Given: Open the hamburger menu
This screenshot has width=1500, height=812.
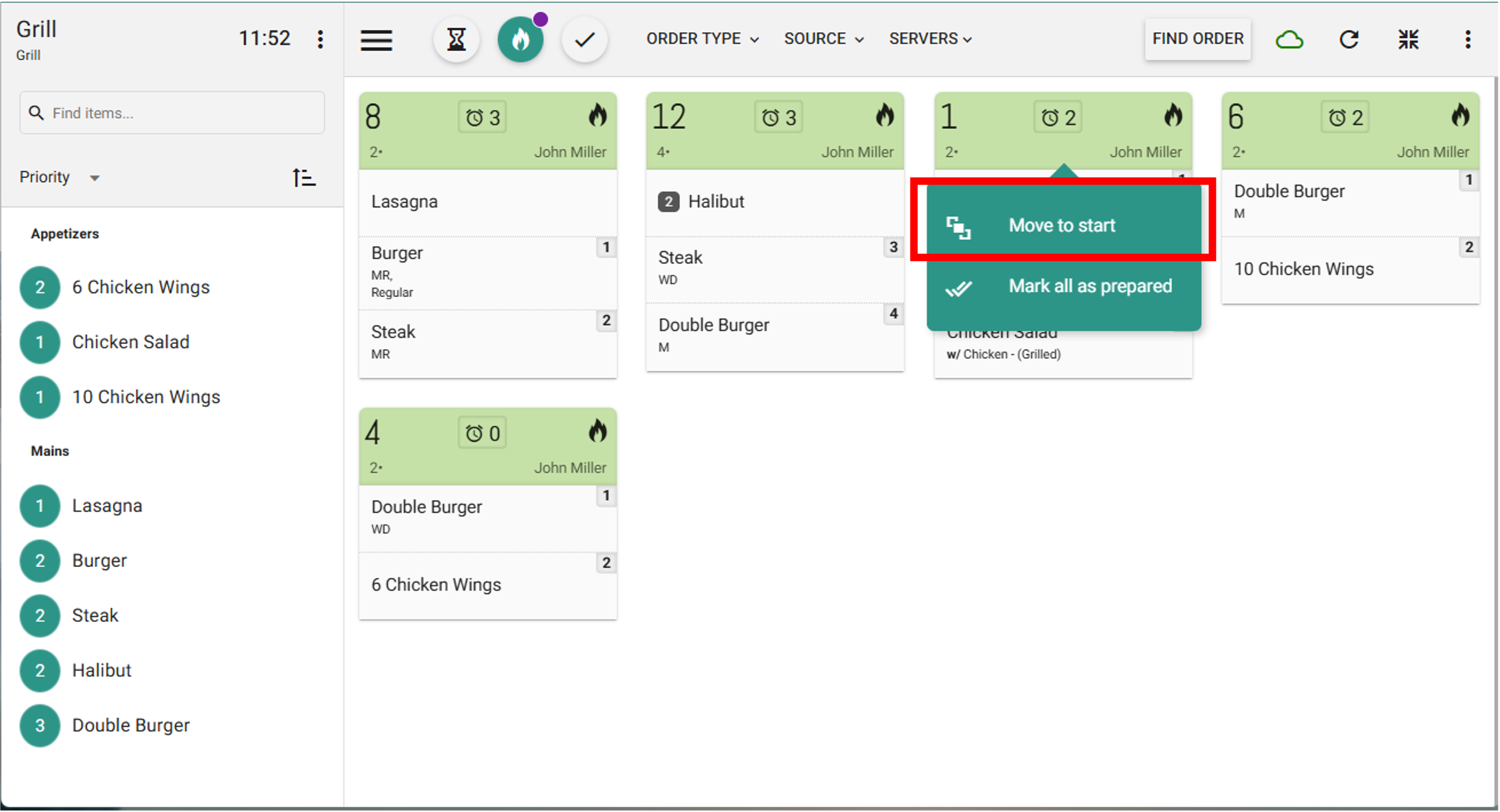Looking at the screenshot, I should pos(376,40).
